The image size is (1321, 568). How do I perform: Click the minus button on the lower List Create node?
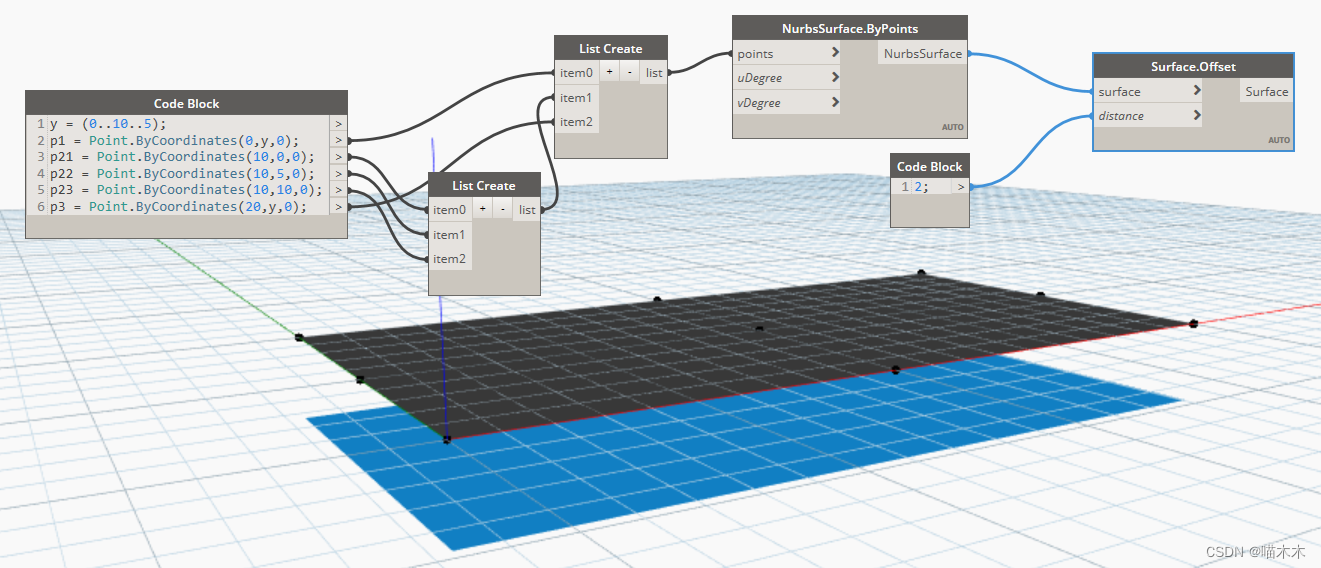[502, 210]
